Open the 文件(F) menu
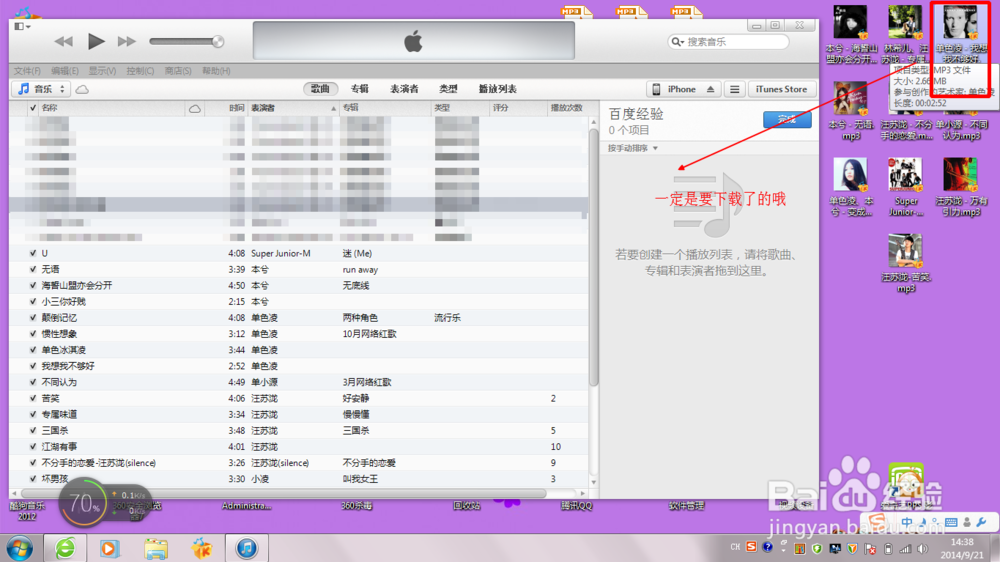 pos(27,71)
